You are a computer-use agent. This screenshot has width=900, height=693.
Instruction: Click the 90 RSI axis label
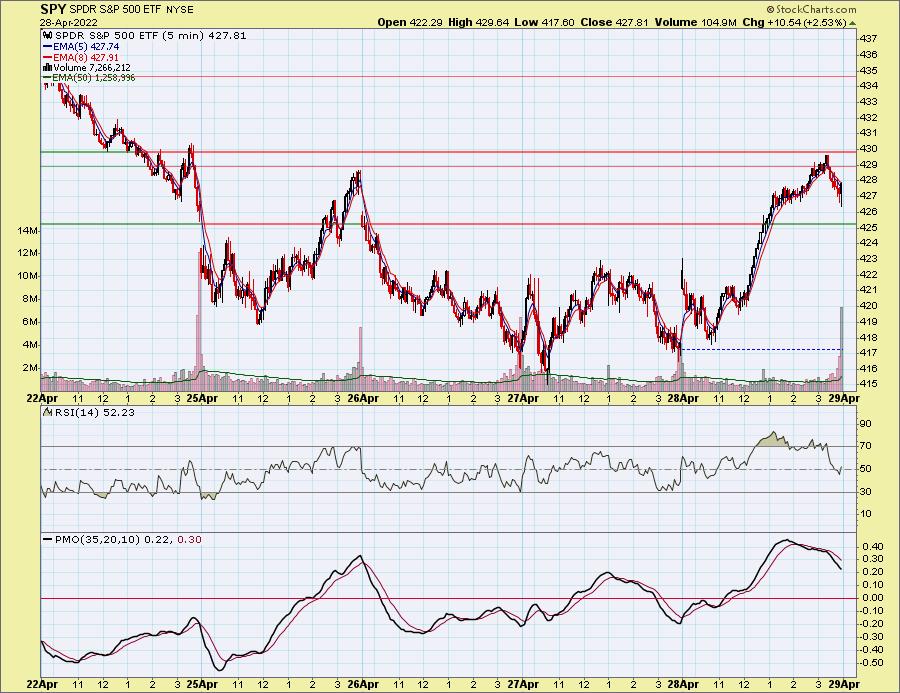[866, 424]
